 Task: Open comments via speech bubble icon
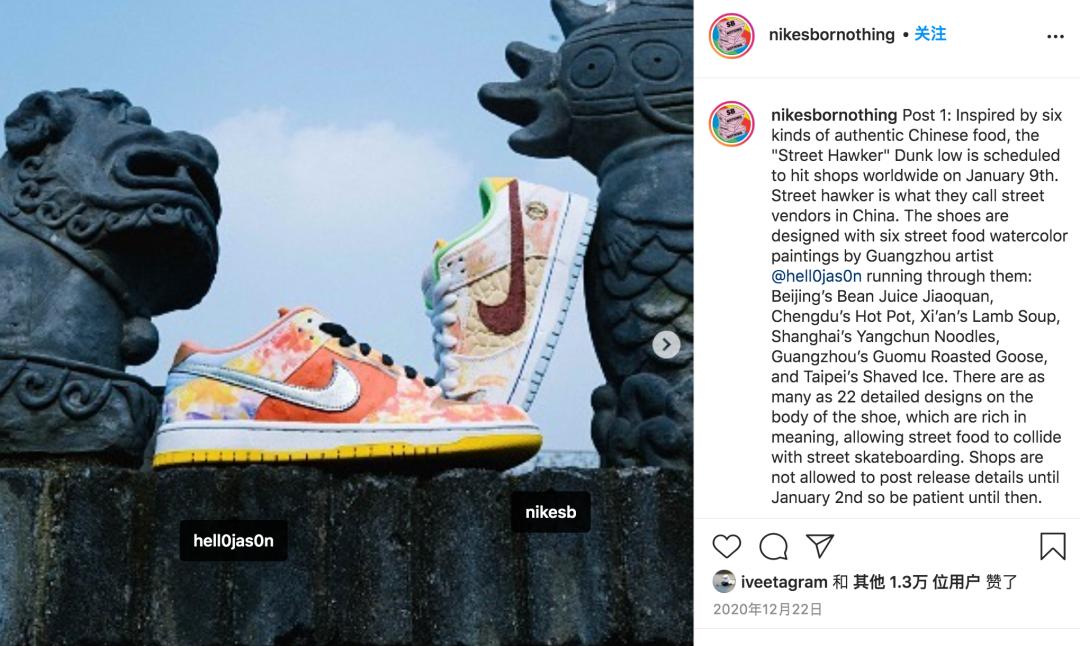point(773,546)
